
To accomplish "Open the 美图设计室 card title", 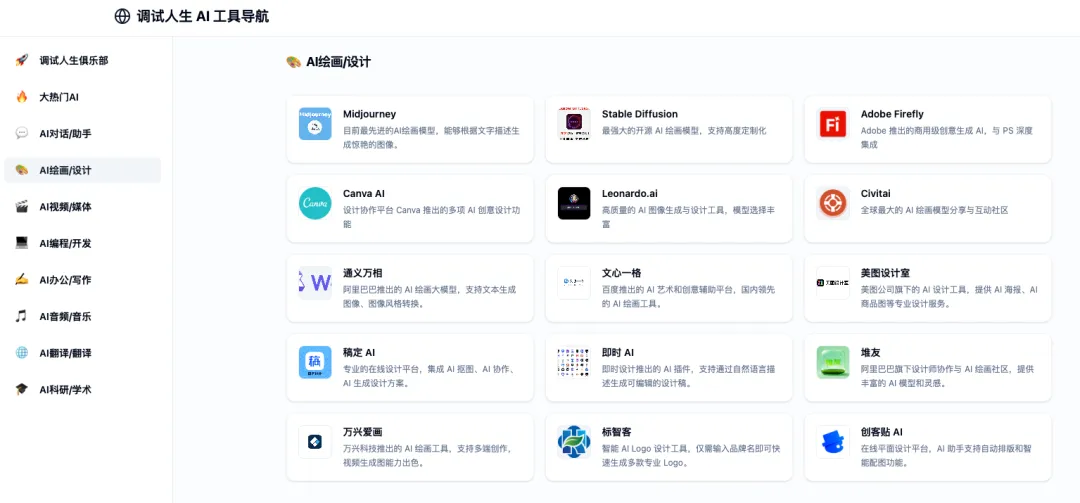I will tap(885, 274).
